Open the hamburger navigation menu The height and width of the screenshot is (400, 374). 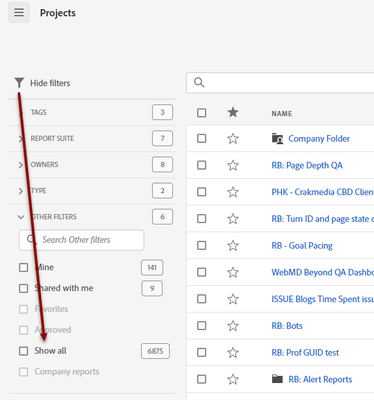[19, 12]
